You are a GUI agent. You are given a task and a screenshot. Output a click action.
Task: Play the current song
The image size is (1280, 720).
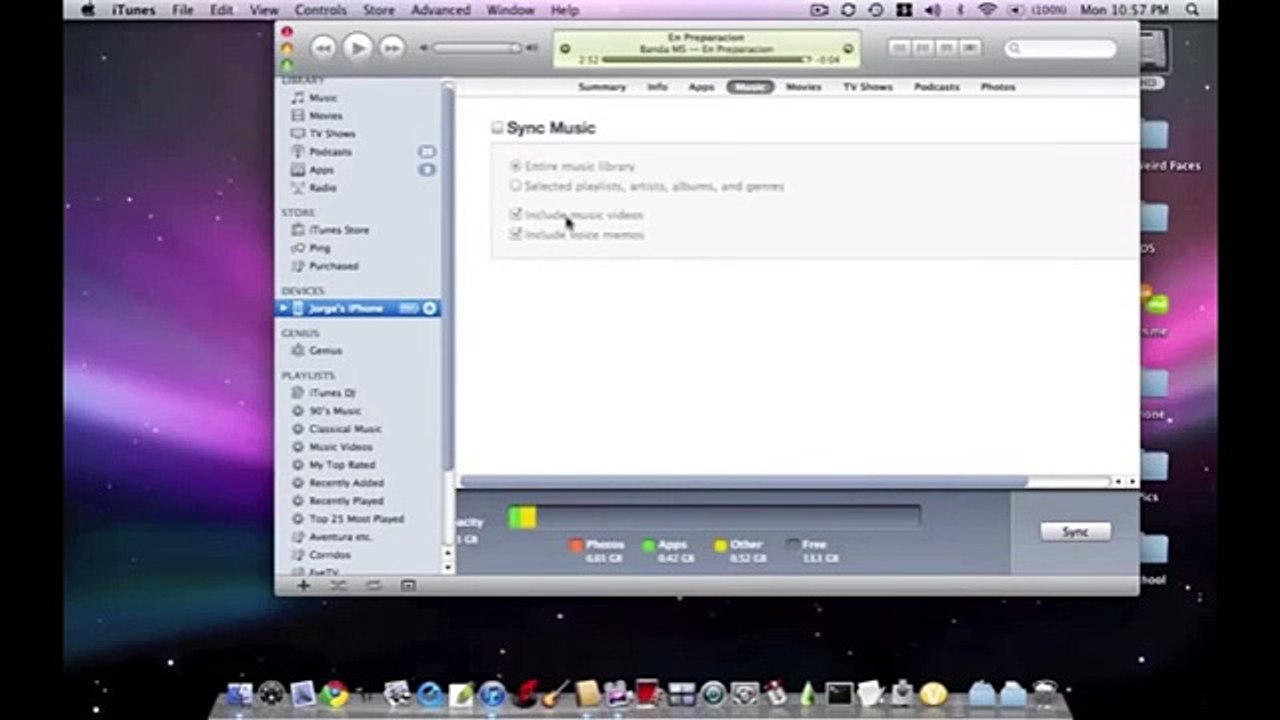coord(357,47)
